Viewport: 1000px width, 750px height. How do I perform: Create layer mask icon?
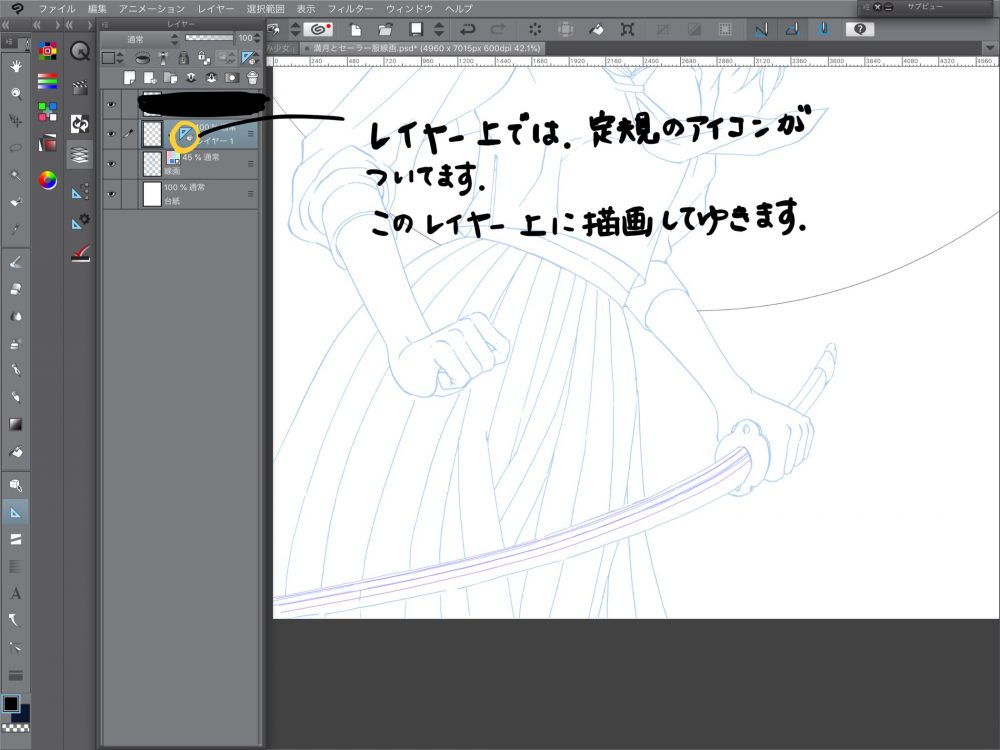232,78
